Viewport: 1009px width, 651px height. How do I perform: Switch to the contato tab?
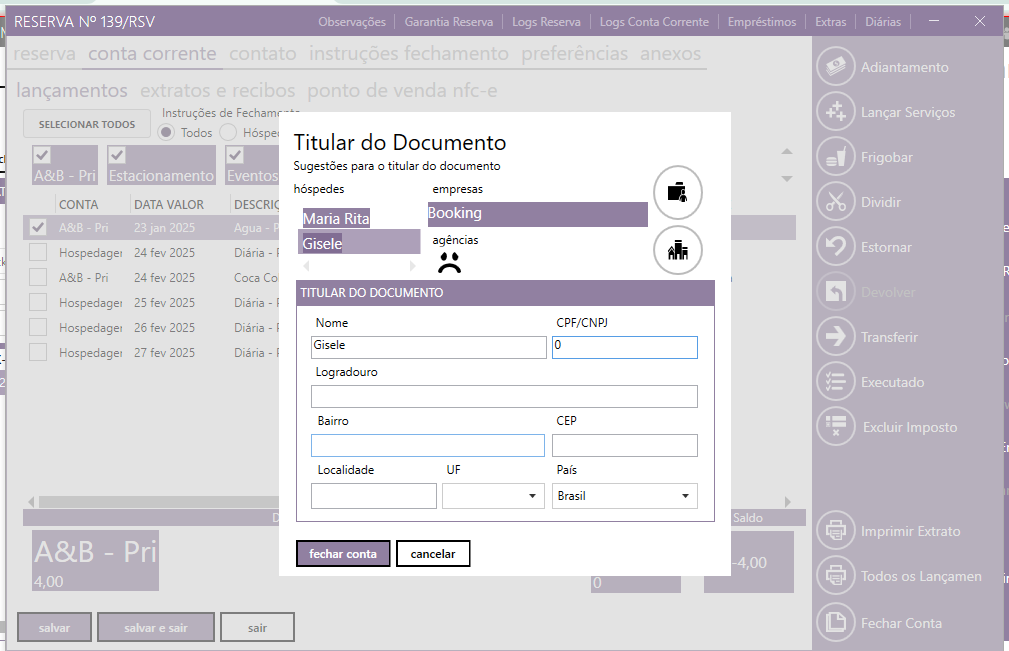(262, 54)
